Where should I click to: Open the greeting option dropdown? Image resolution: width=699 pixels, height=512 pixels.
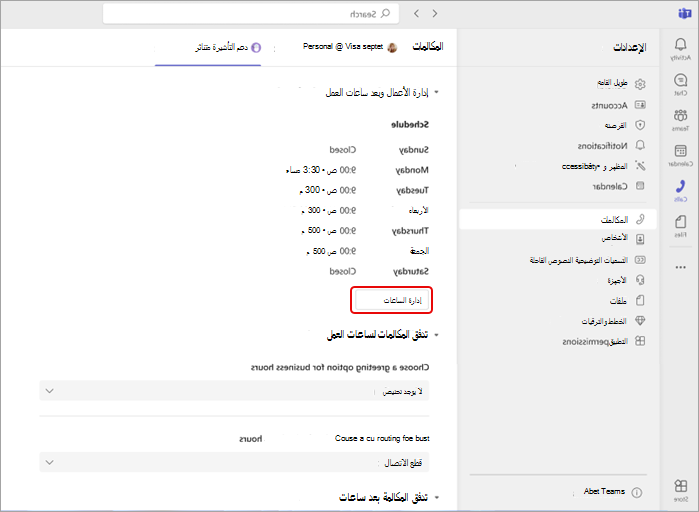(x=234, y=391)
